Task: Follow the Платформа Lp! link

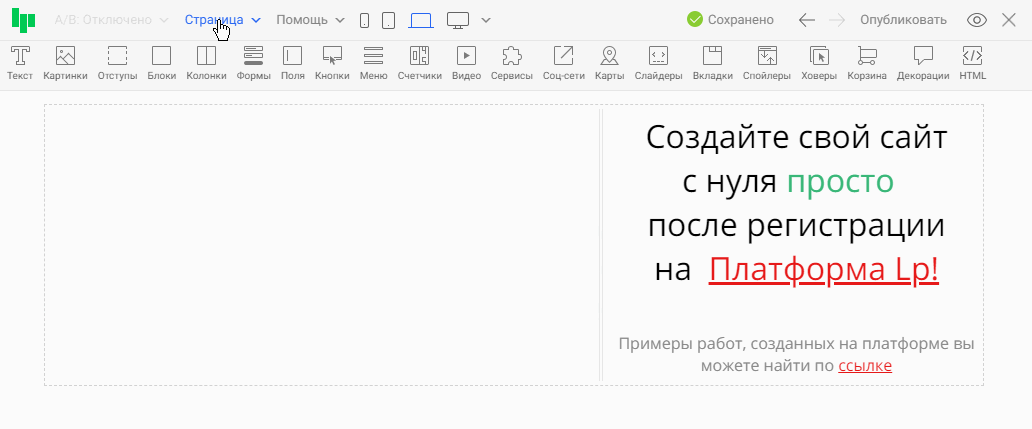Action: click(x=823, y=270)
